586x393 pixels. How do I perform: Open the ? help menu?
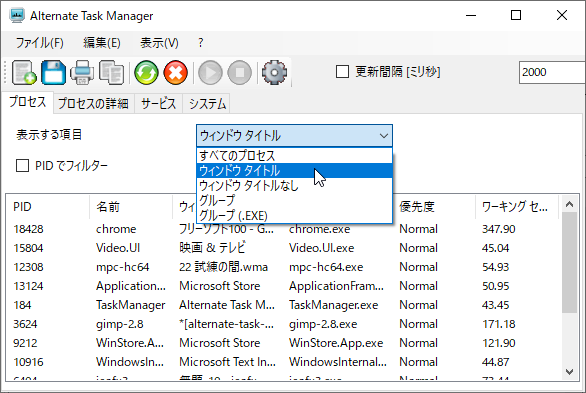(201, 43)
